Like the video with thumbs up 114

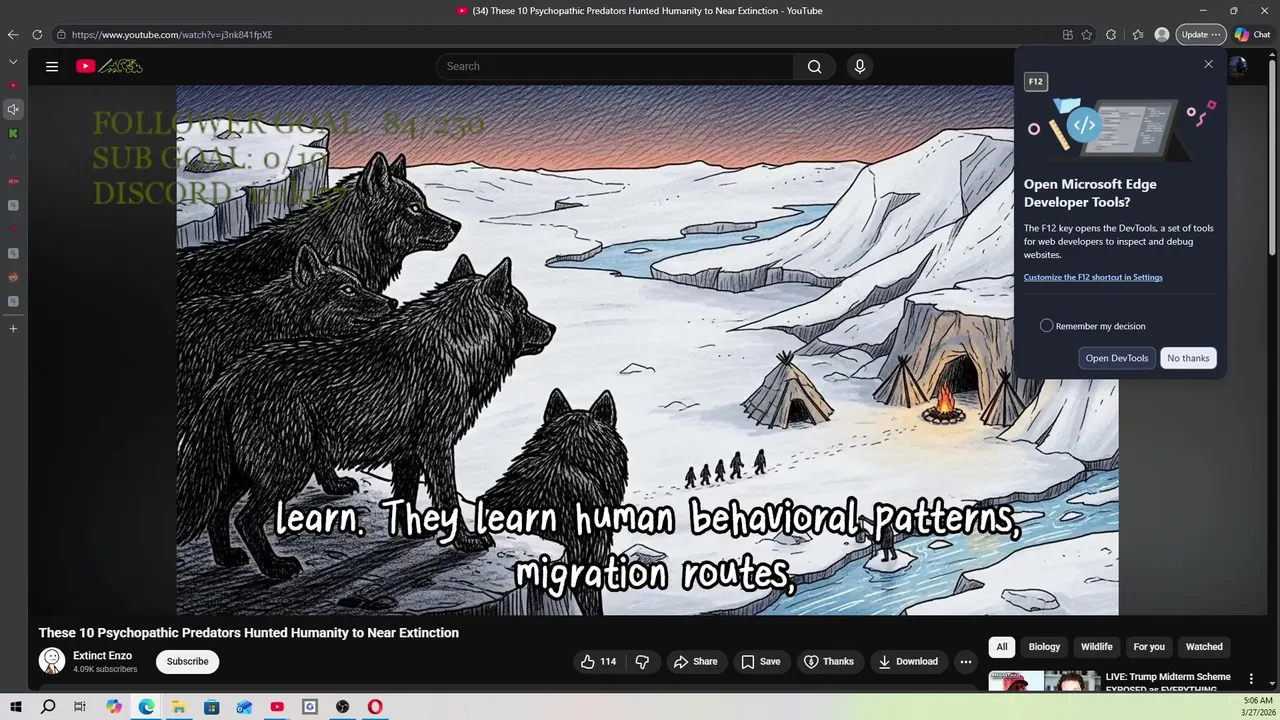click(599, 661)
